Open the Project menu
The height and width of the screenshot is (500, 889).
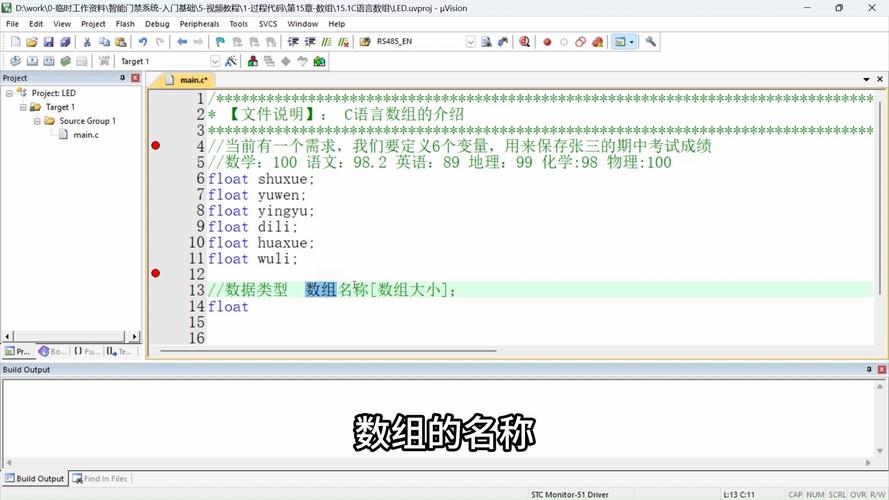[x=93, y=24]
